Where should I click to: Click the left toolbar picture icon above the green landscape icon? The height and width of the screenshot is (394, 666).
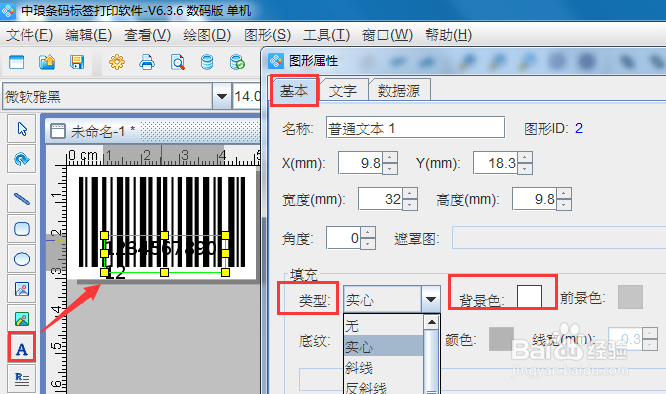tap(22, 289)
